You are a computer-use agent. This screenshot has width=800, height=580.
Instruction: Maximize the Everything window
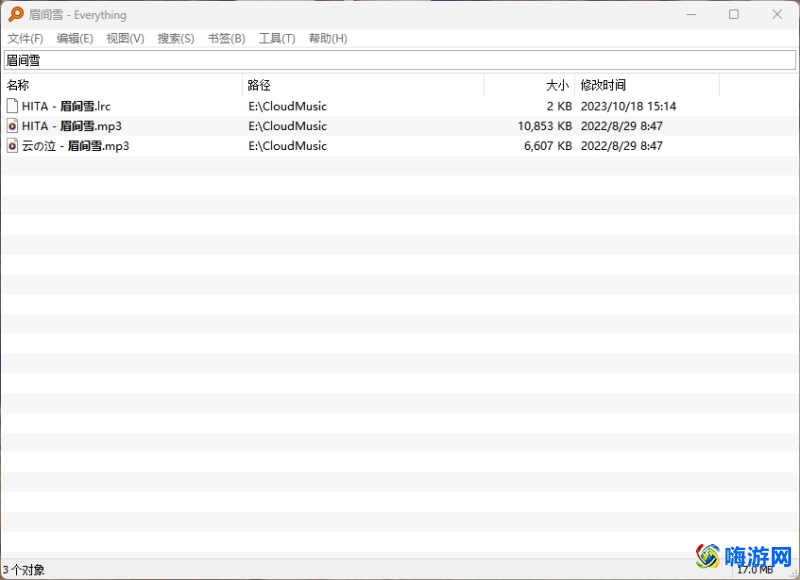734,14
